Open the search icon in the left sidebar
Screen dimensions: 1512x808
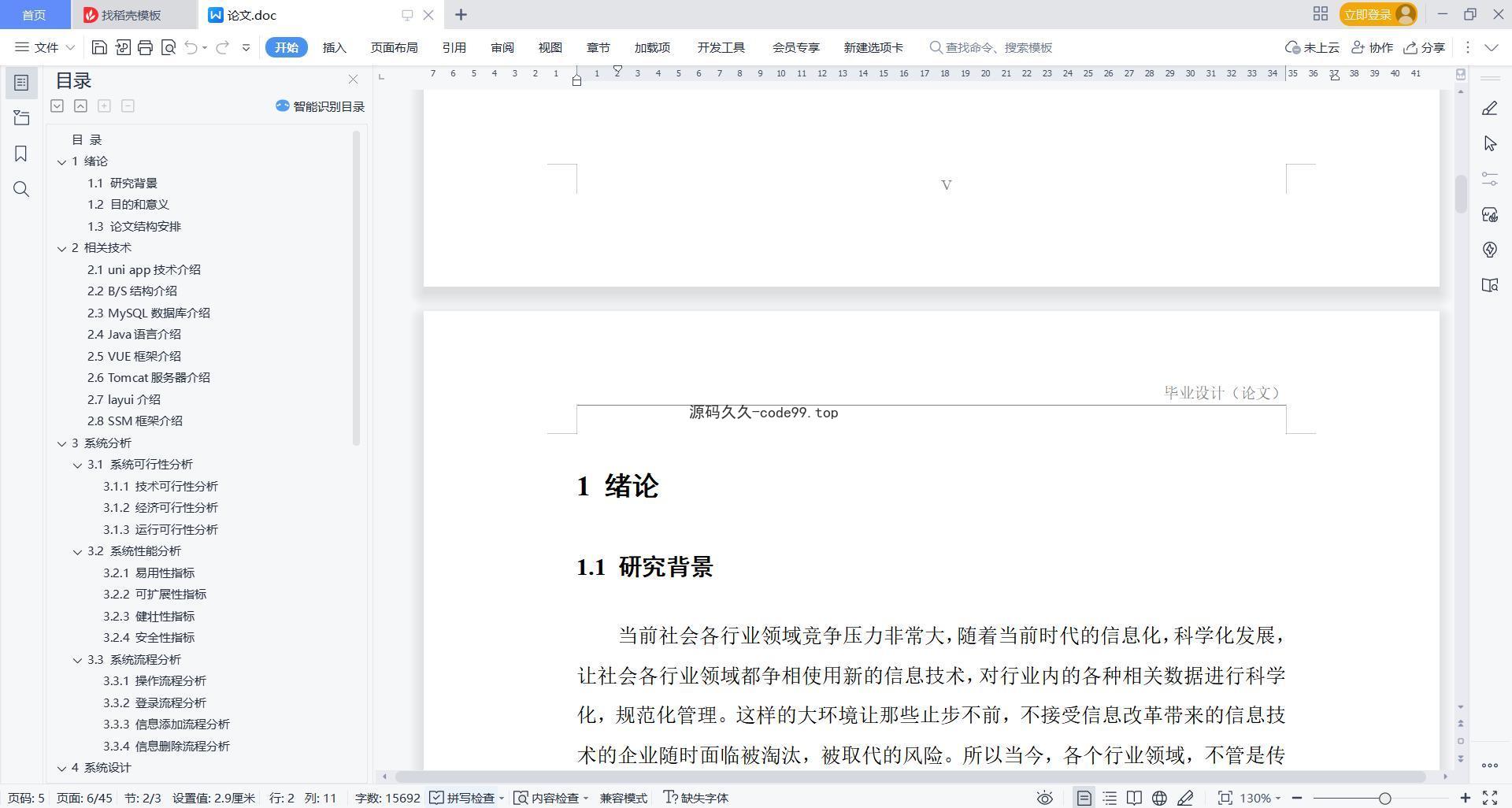(21, 189)
